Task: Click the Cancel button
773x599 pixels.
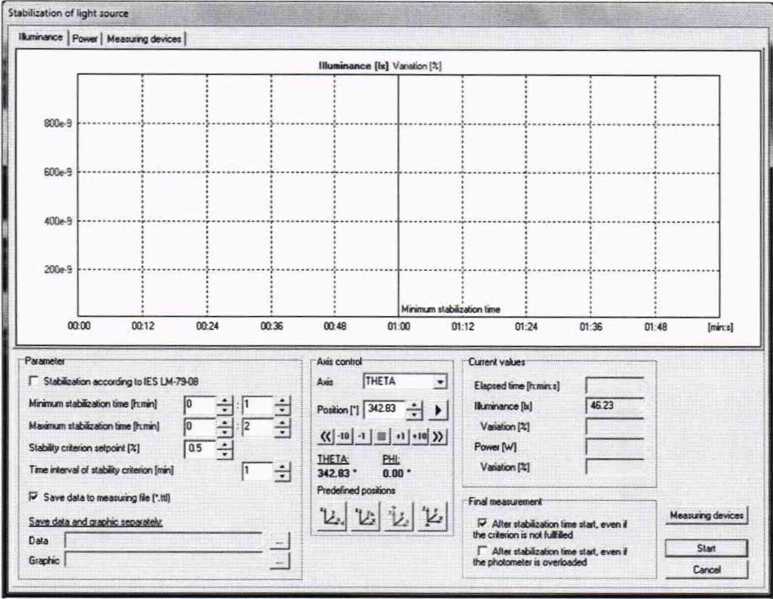Action: click(706, 569)
